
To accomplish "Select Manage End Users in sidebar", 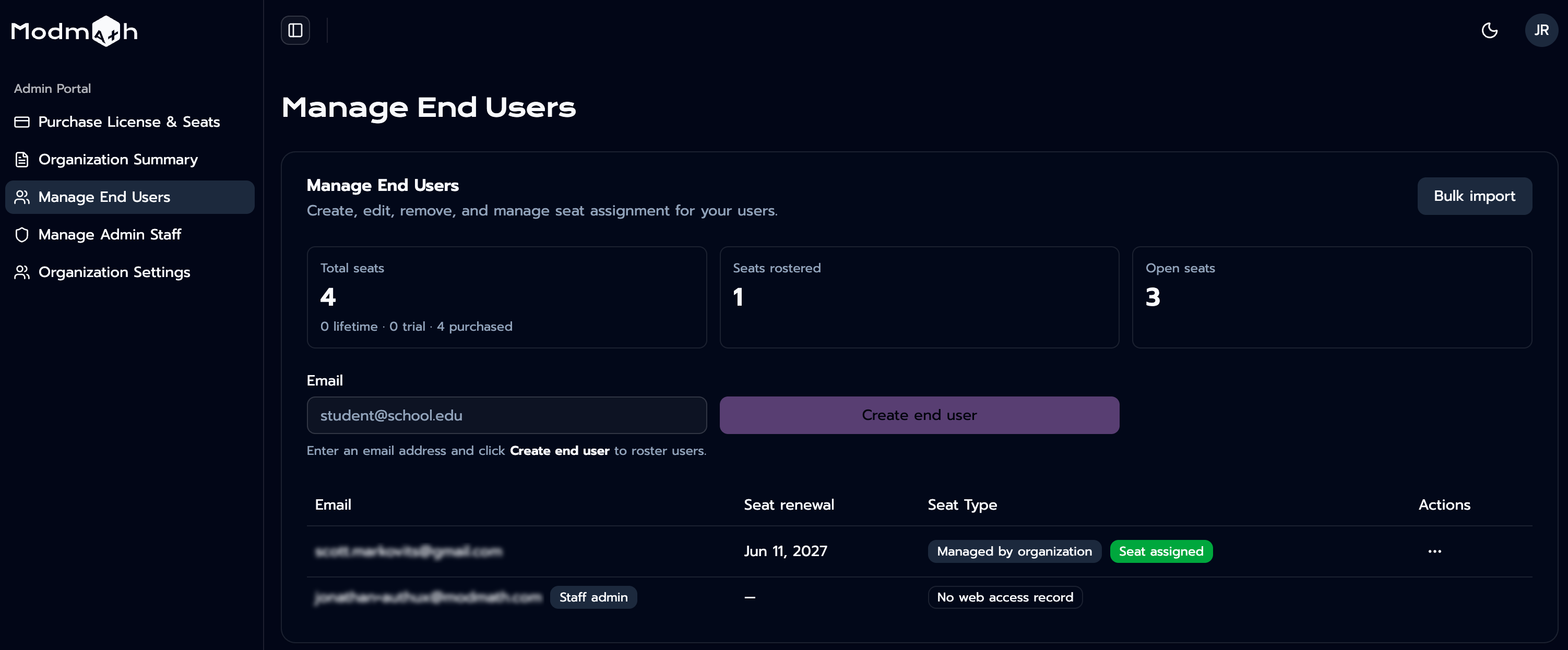I will (129, 197).
